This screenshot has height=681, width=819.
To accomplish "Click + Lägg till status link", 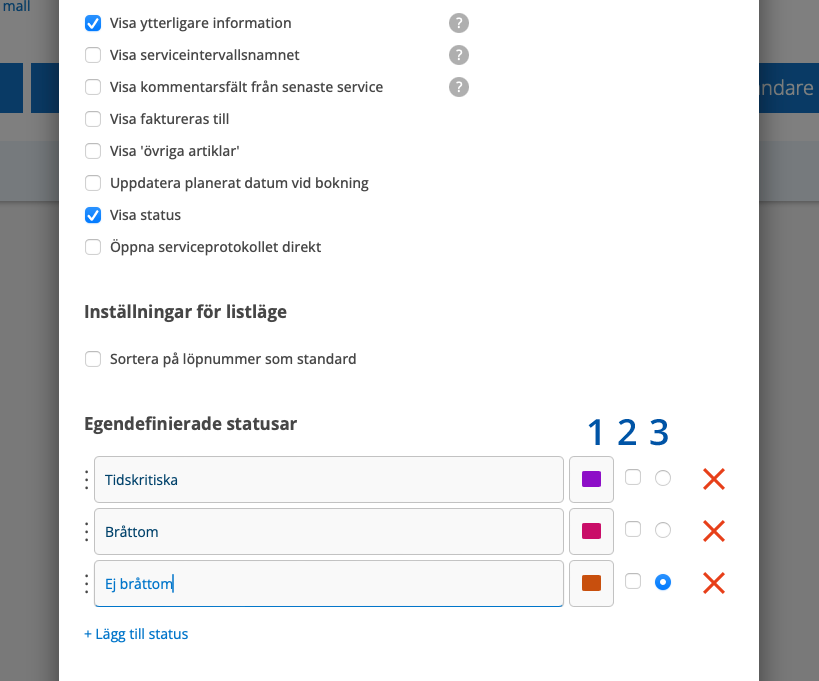I will [136, 634].
